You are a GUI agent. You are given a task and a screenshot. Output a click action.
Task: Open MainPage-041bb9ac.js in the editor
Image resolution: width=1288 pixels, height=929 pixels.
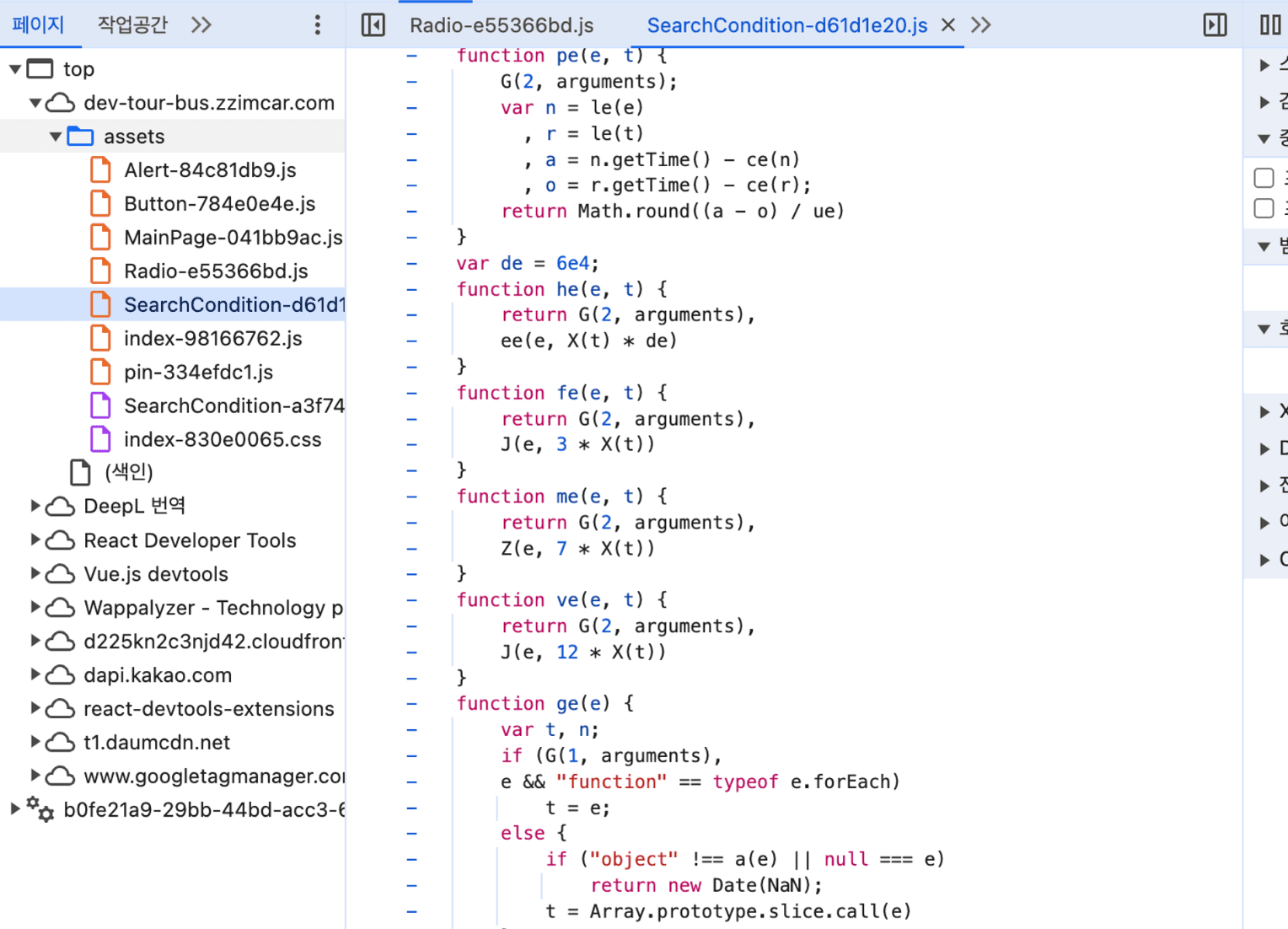233,238
